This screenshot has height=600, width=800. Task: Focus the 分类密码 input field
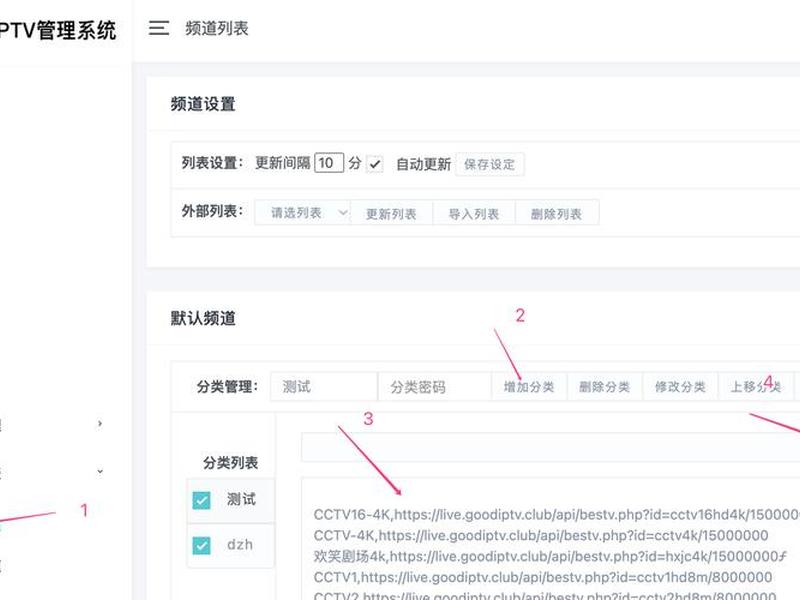pos(434,387)
